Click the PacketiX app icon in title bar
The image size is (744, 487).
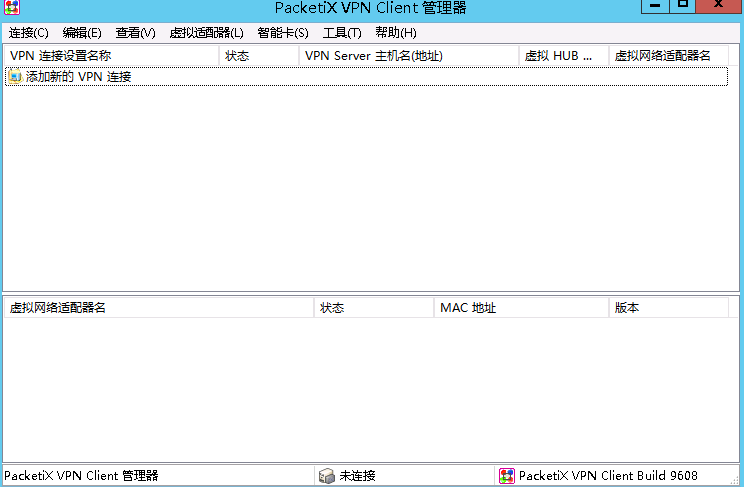click(12, 7)
